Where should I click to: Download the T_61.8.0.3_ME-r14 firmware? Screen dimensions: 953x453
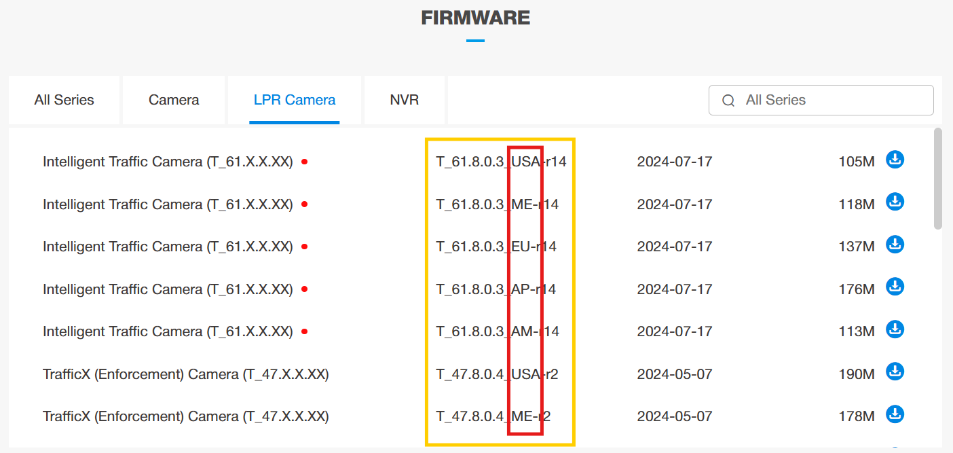click(x=895, y=202)
